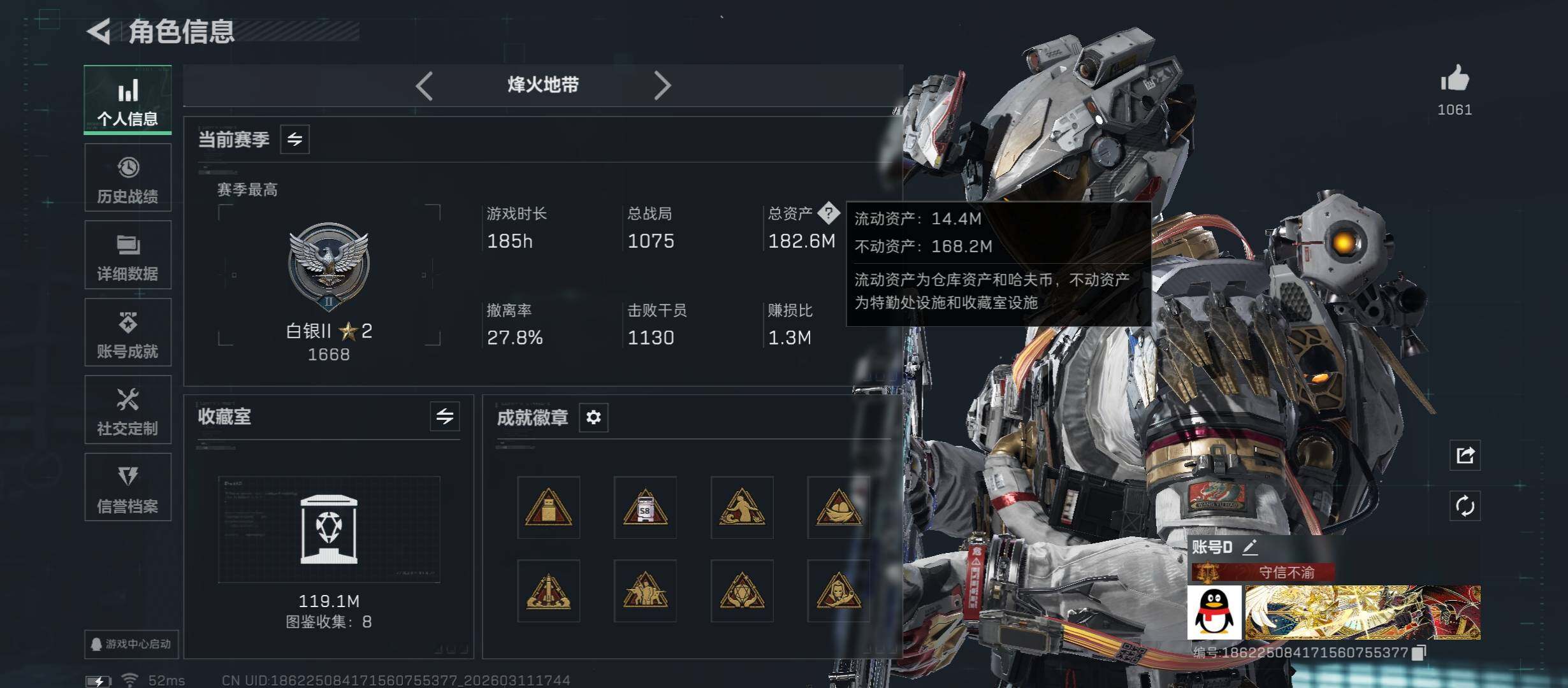
Task: Open the collection room display thumbnail
Action: coord(329,529)
